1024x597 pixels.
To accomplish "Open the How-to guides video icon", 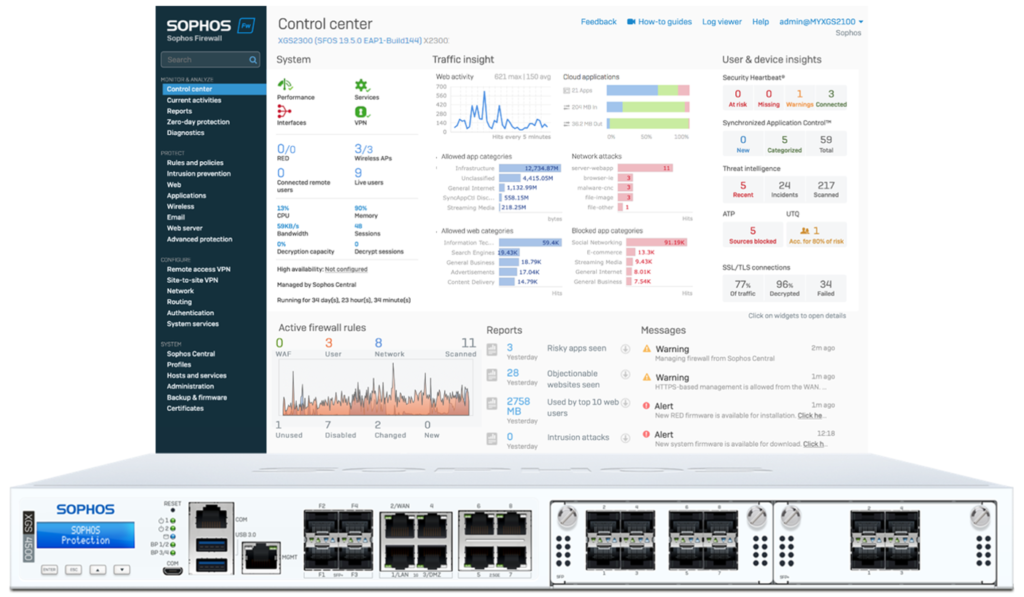I will [x=631, y=22].
